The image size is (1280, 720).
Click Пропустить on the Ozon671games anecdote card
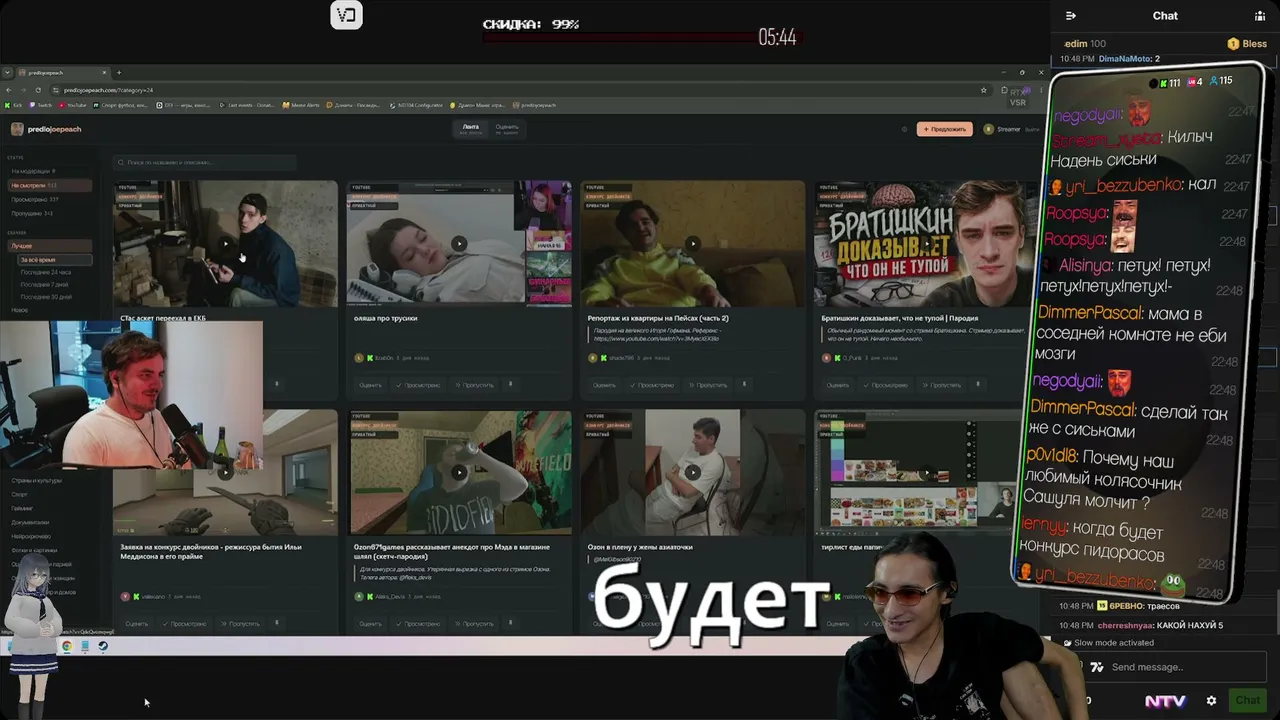[474, 624]
